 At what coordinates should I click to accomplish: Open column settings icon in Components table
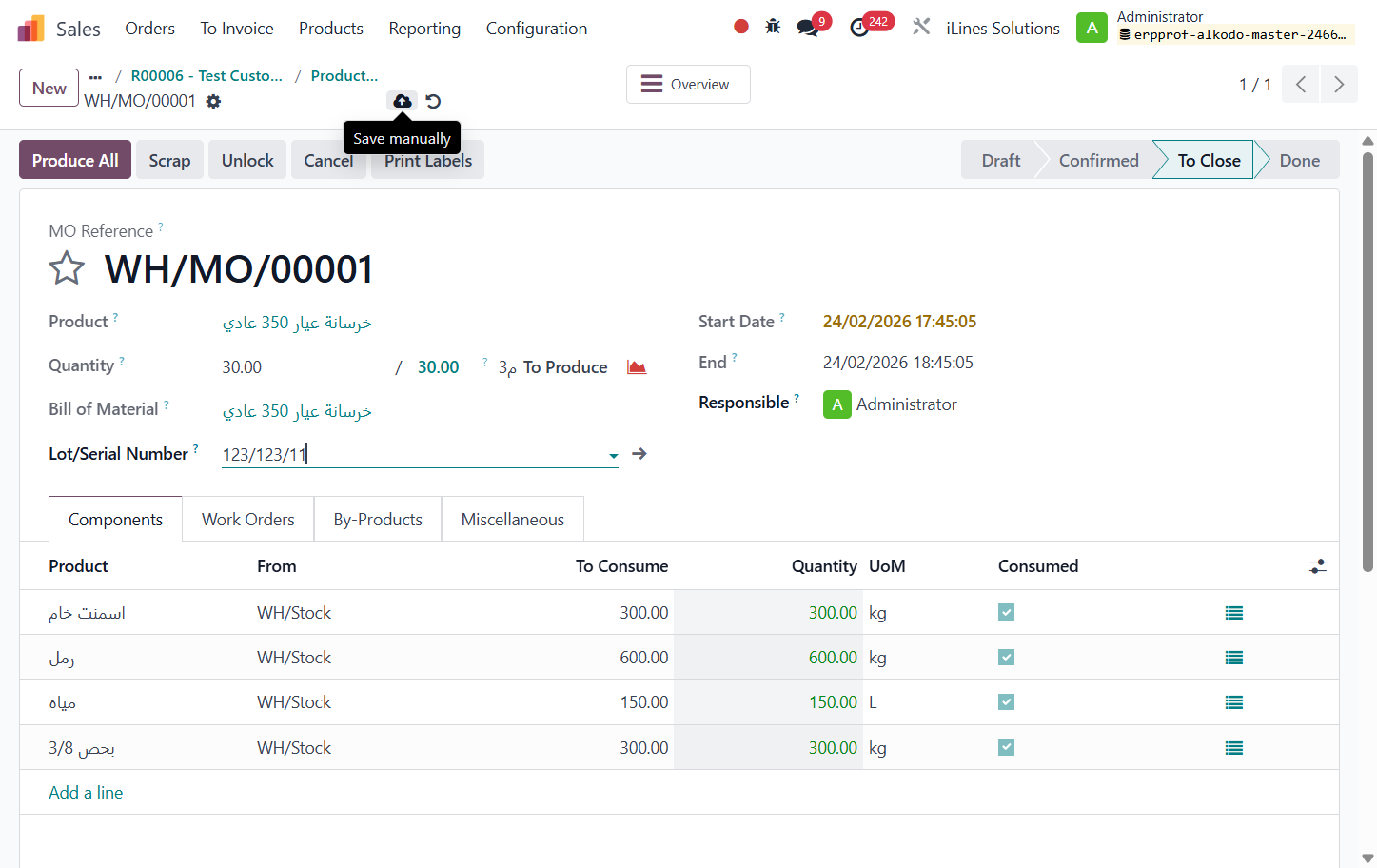(1318, 566)
